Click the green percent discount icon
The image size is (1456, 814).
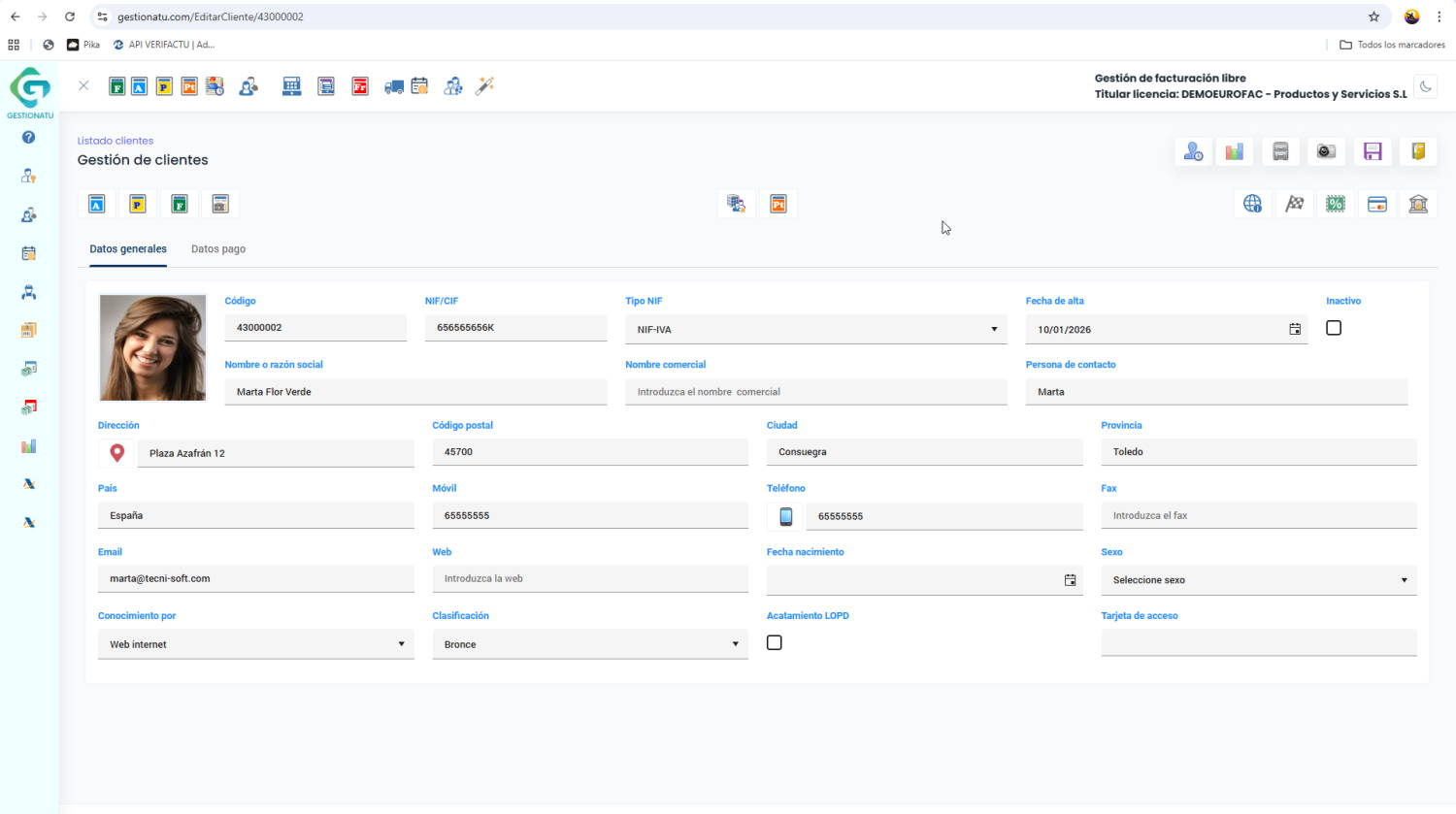coord(1336,204)
